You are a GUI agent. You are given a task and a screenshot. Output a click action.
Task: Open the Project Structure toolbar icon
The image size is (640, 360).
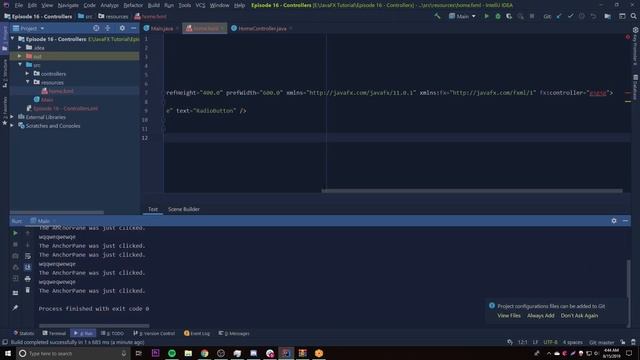point(608,16)
